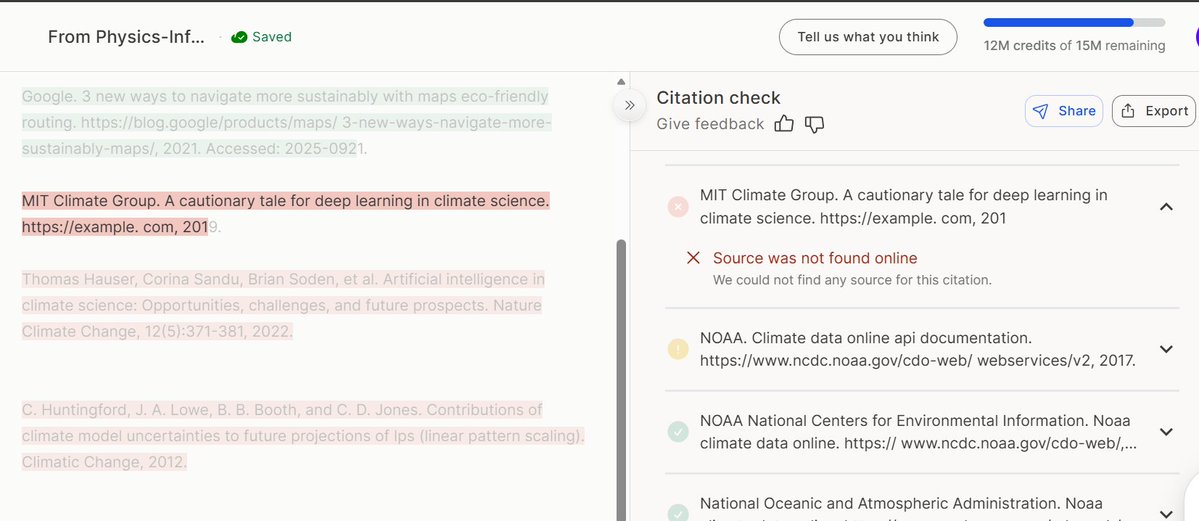Click We could not find any source text
Image resolution: width=1199 pixels, height=521 pixels.
pos(852,280)
